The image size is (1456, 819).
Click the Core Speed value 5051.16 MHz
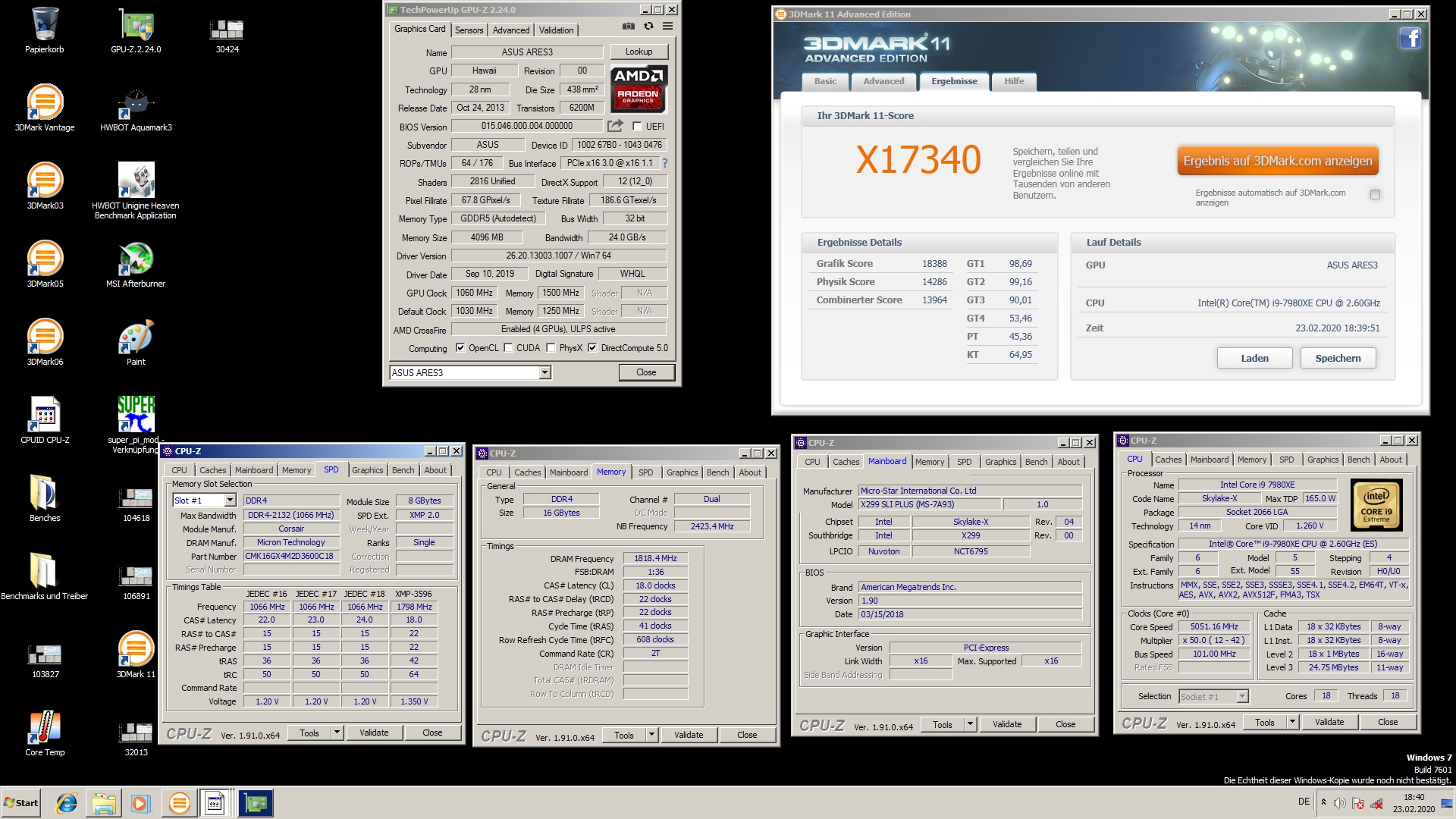1214,627
